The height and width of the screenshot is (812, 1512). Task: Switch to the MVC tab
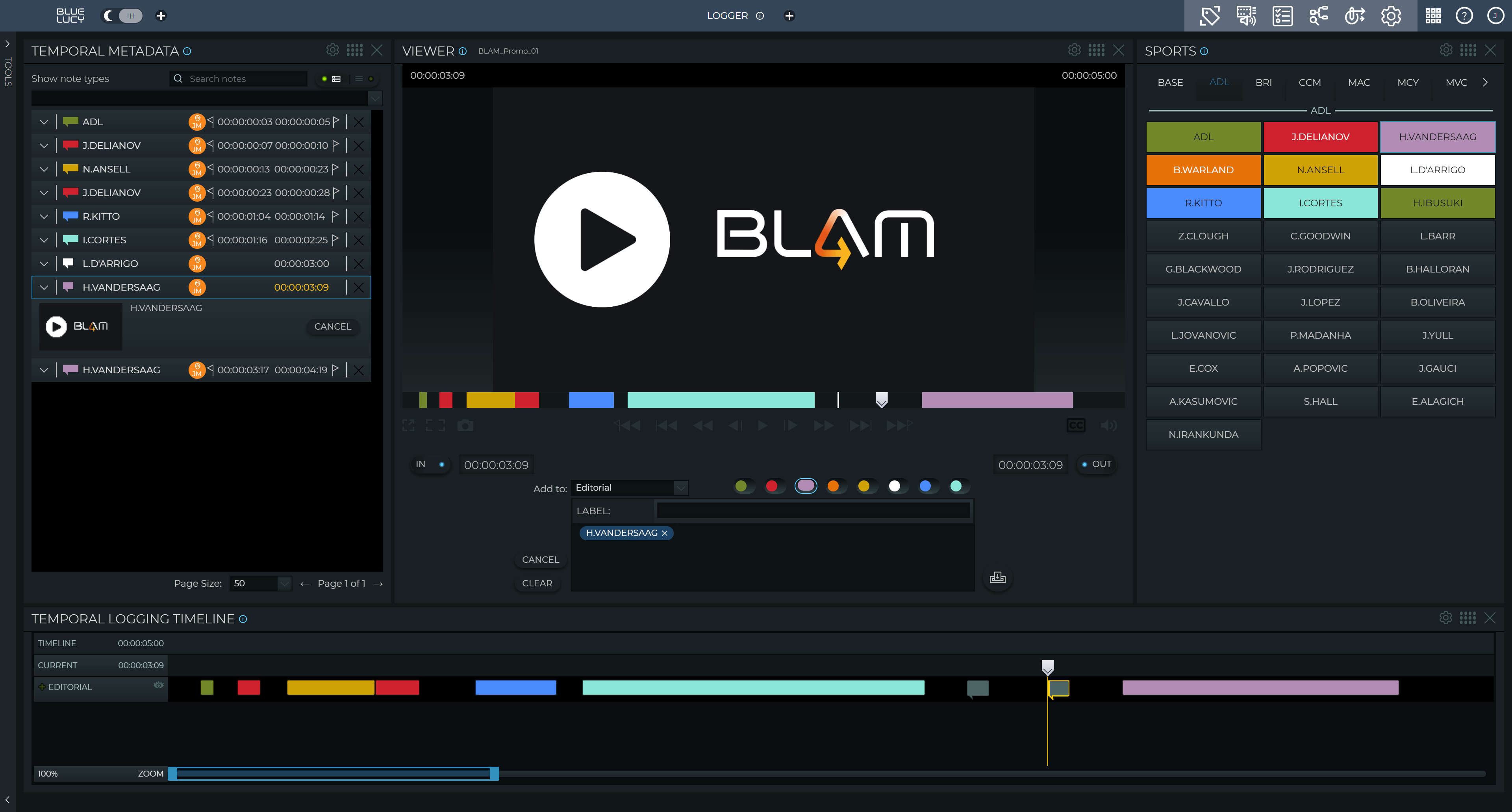coord(1456,83)
